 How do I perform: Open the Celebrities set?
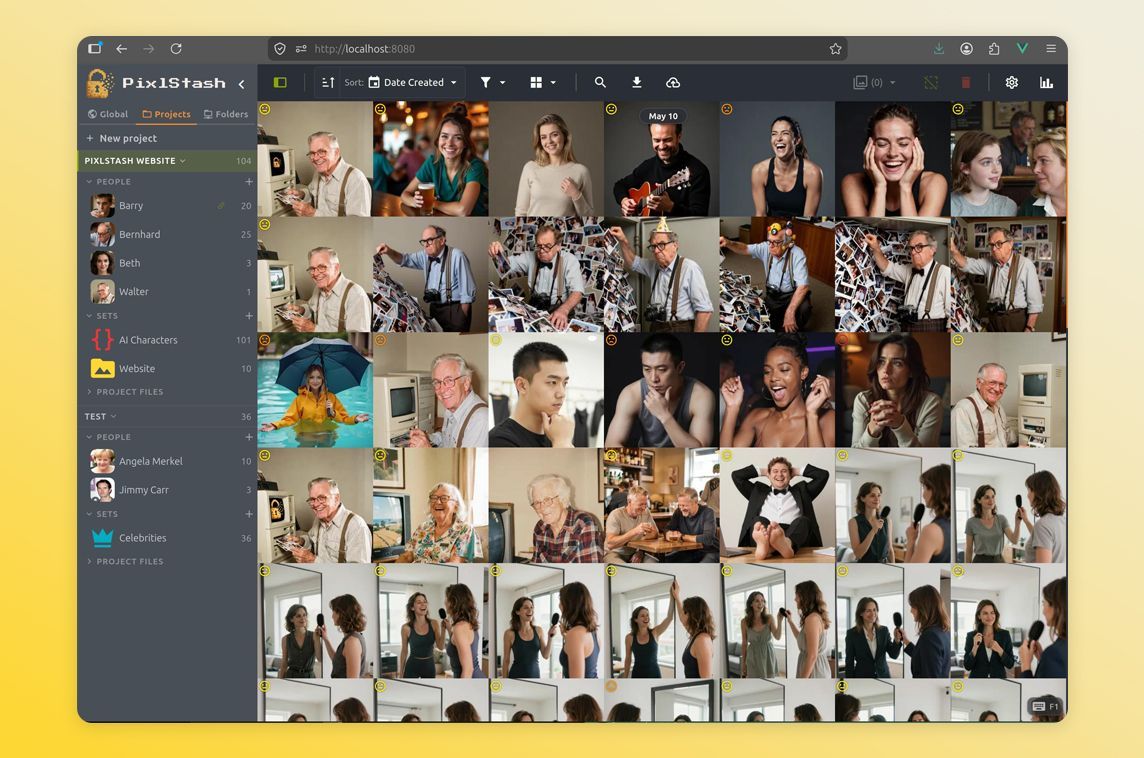coord(167,538)
